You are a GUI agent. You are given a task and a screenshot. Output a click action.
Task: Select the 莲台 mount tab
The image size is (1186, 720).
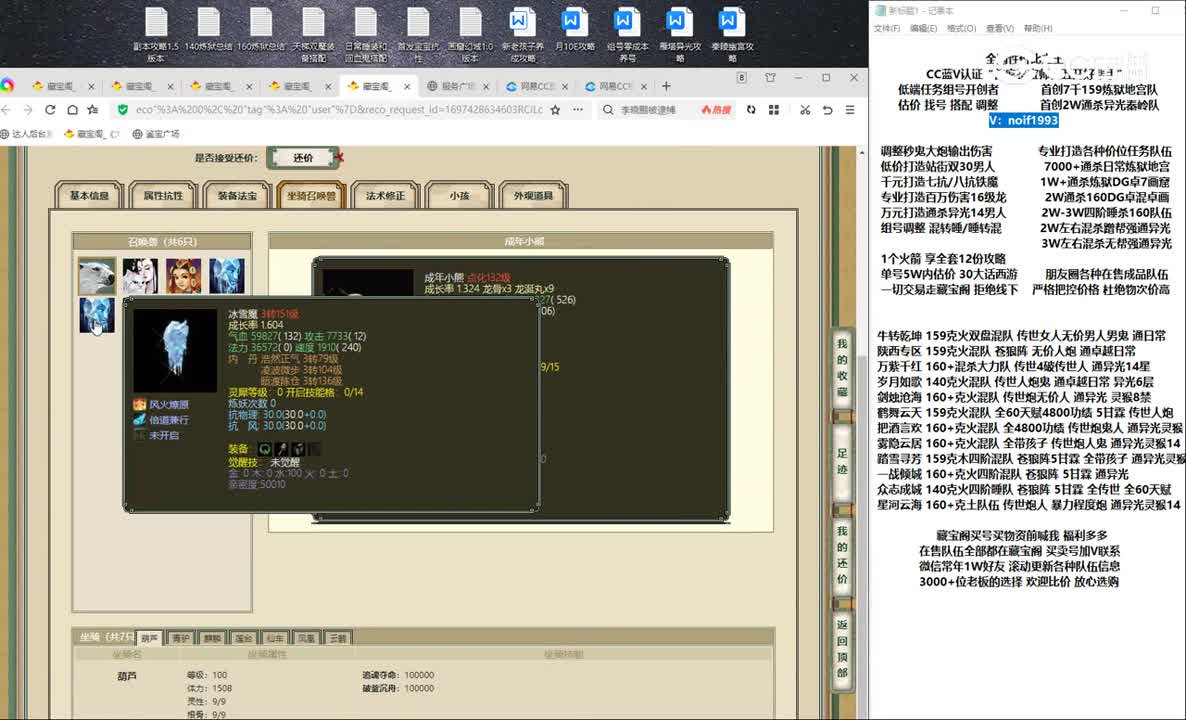pos(244,638)
